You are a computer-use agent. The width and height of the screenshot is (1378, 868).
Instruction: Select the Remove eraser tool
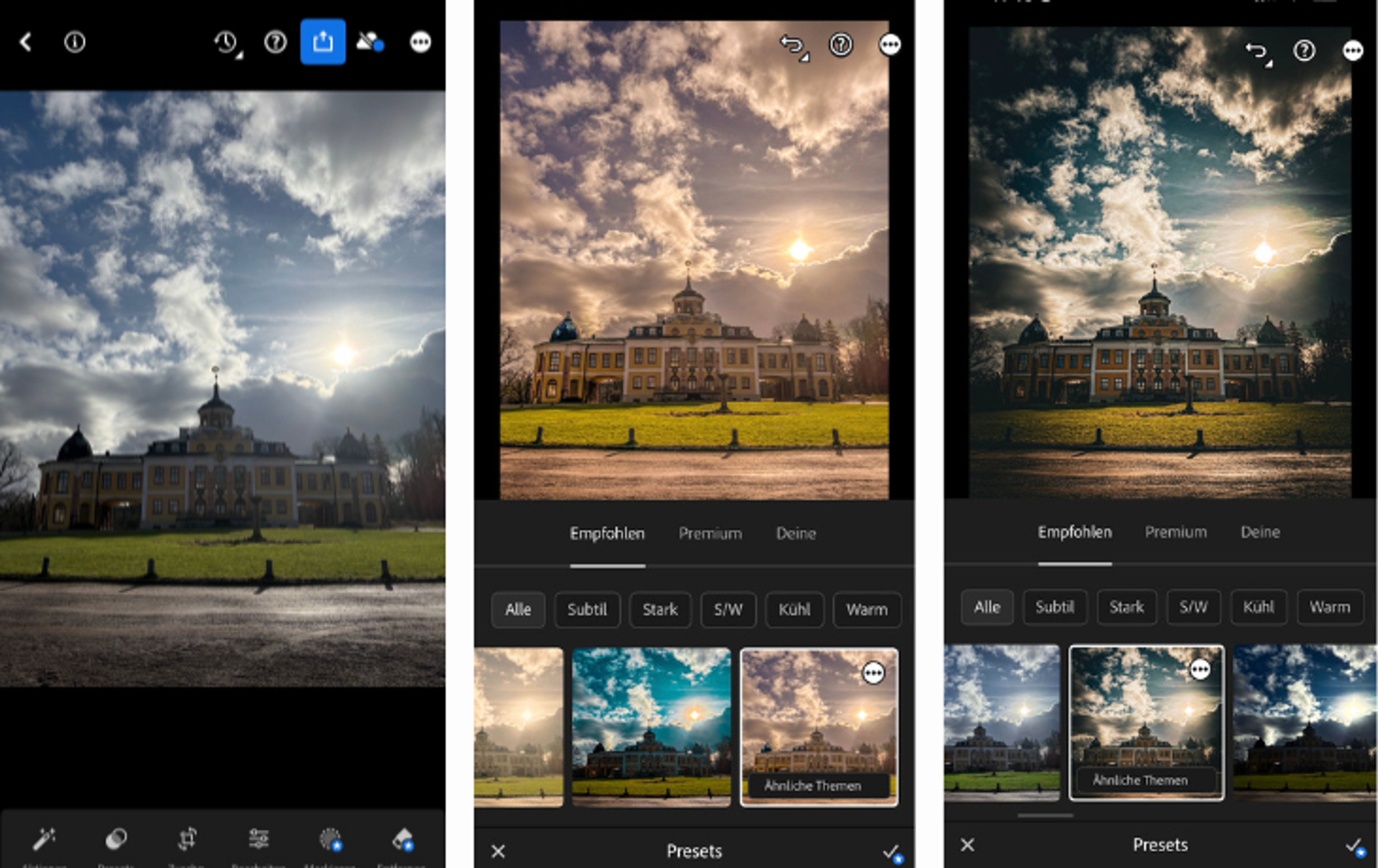click(x=402, y=839)
